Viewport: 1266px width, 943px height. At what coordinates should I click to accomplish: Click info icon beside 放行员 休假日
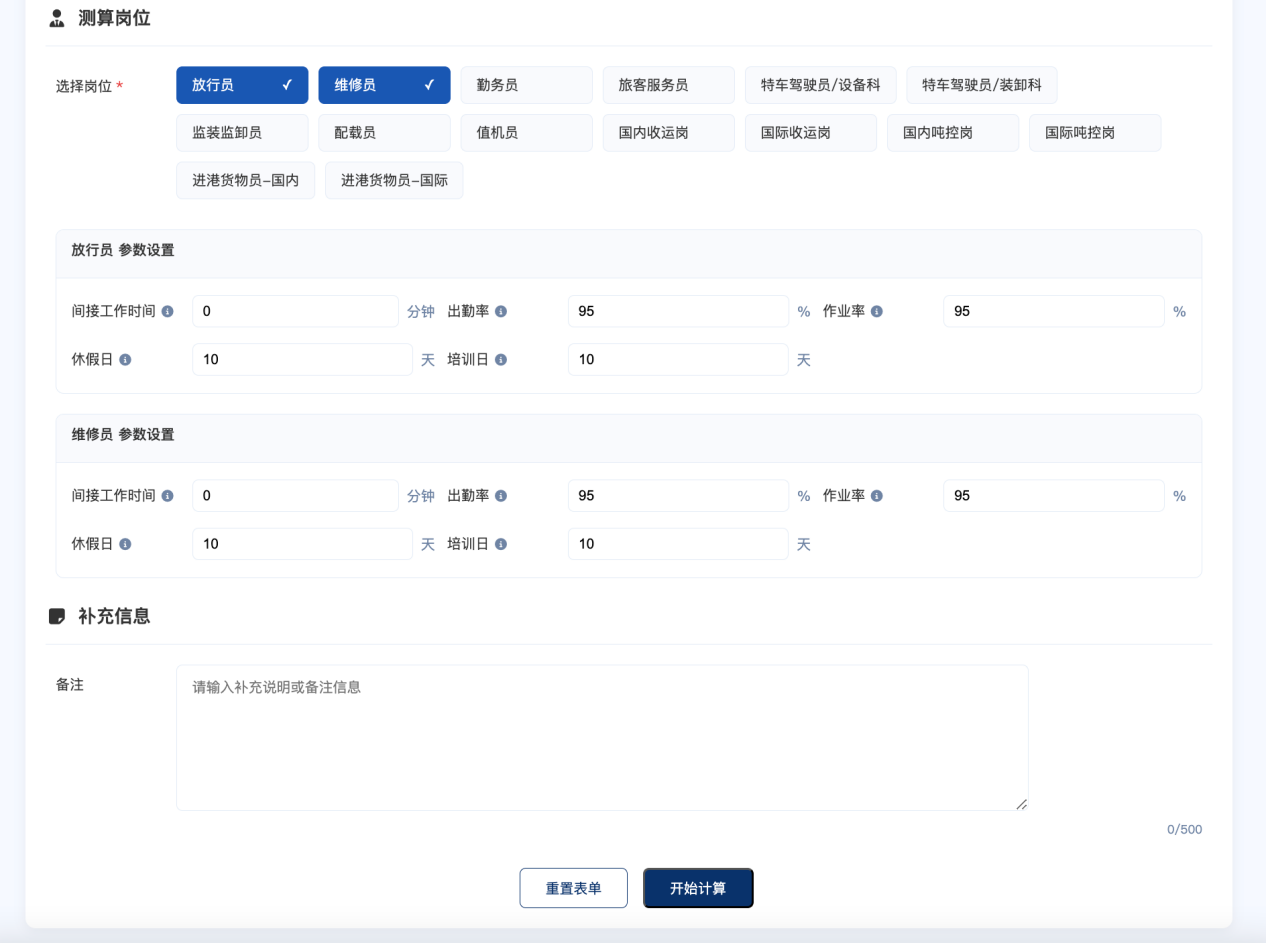(125, 359)
